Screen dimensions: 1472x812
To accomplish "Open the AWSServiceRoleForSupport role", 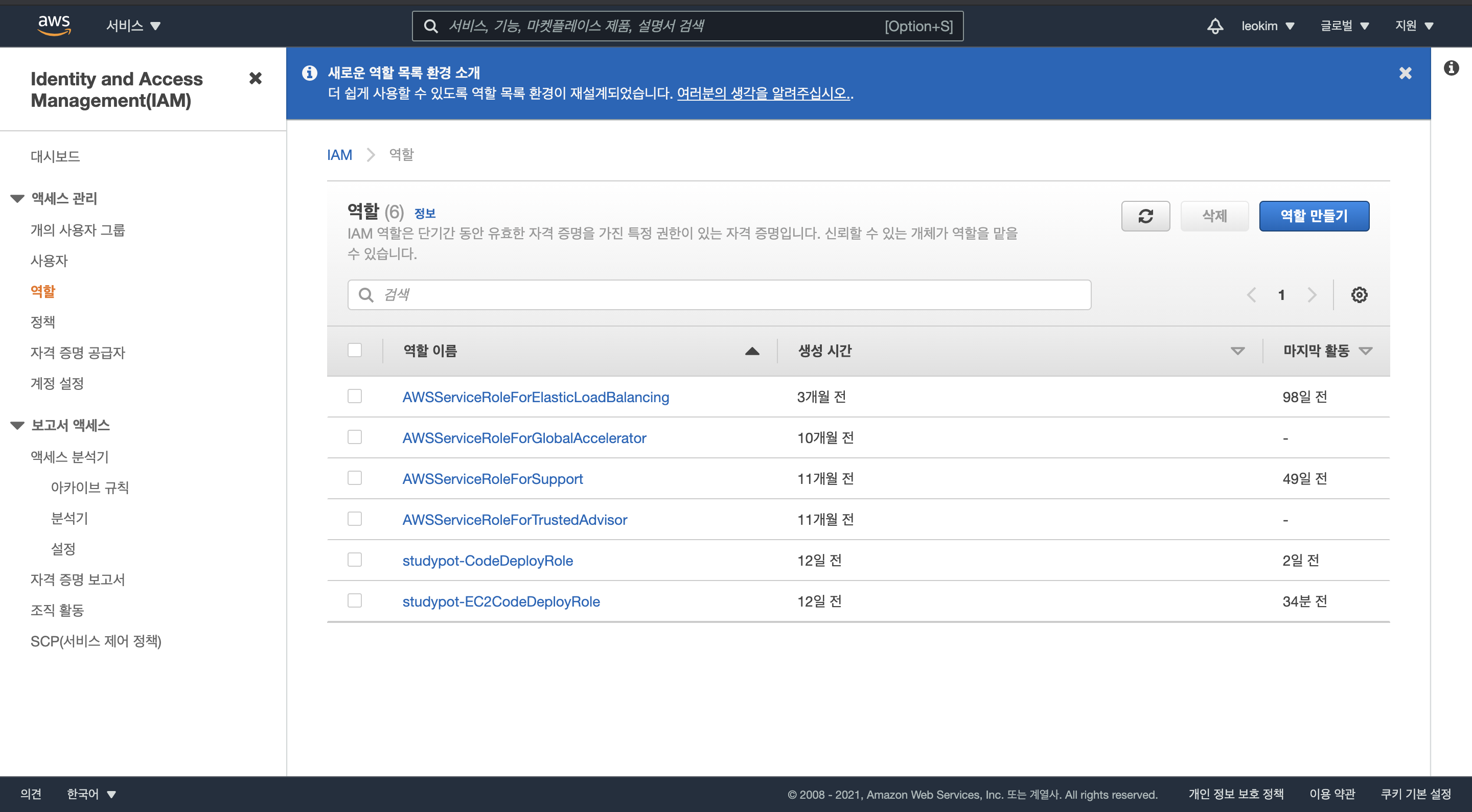I will [x=493, y=479].
